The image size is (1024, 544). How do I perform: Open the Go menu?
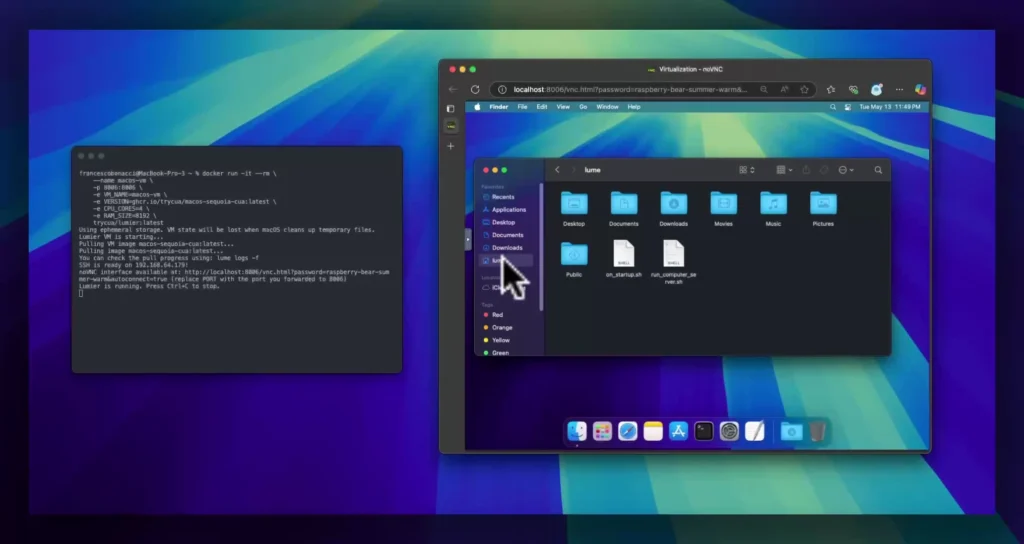pos(583,106)
